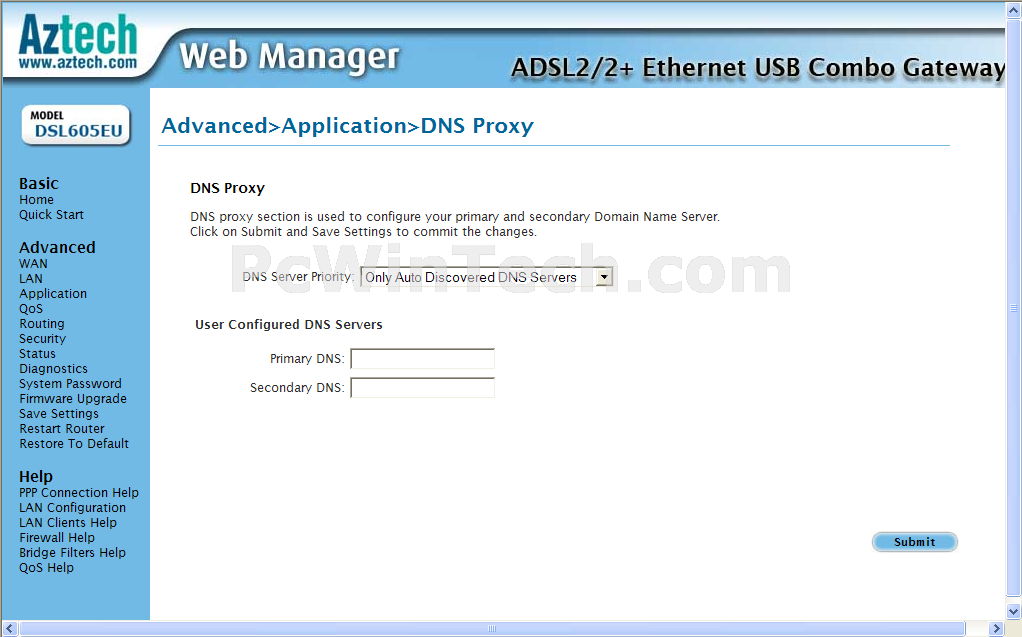Viewport: 1022px width, 637px height.
Task: Open PPP Connection Help
Action: point(79,492)
